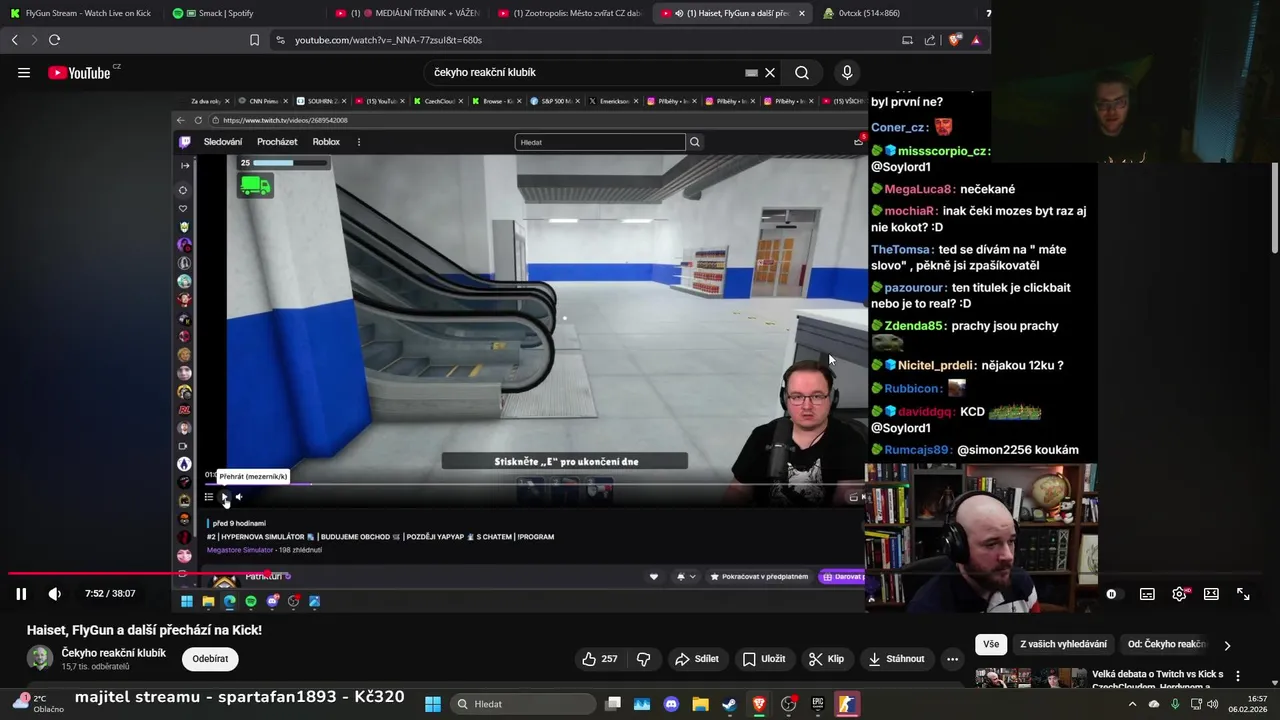Select the Vše filter chip
Image resolution: width=1280 pixels, height=720 pixels.
991,645
